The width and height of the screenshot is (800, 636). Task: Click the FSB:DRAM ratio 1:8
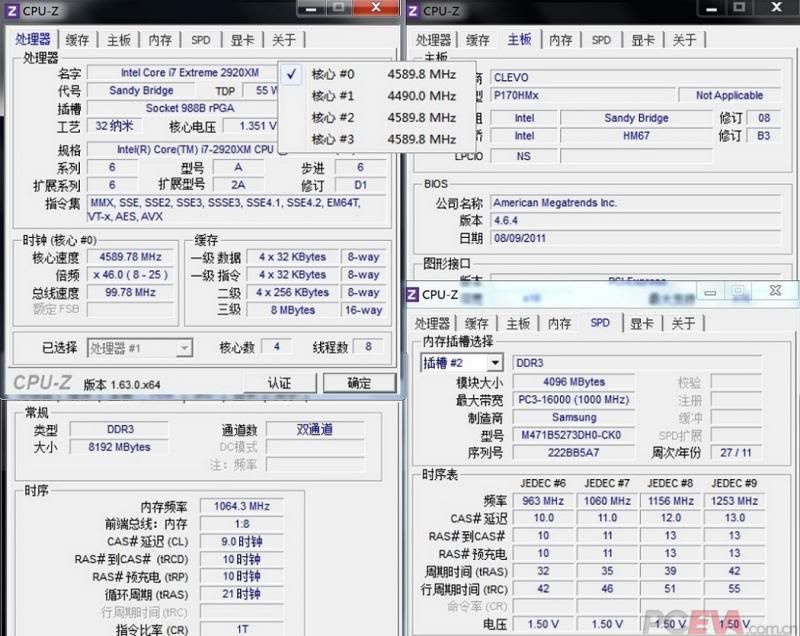click(242, 524)
